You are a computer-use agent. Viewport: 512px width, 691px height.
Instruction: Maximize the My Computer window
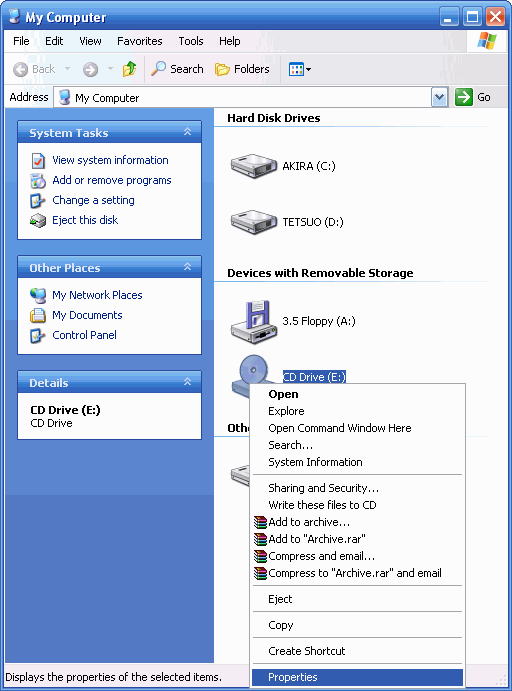472,17
